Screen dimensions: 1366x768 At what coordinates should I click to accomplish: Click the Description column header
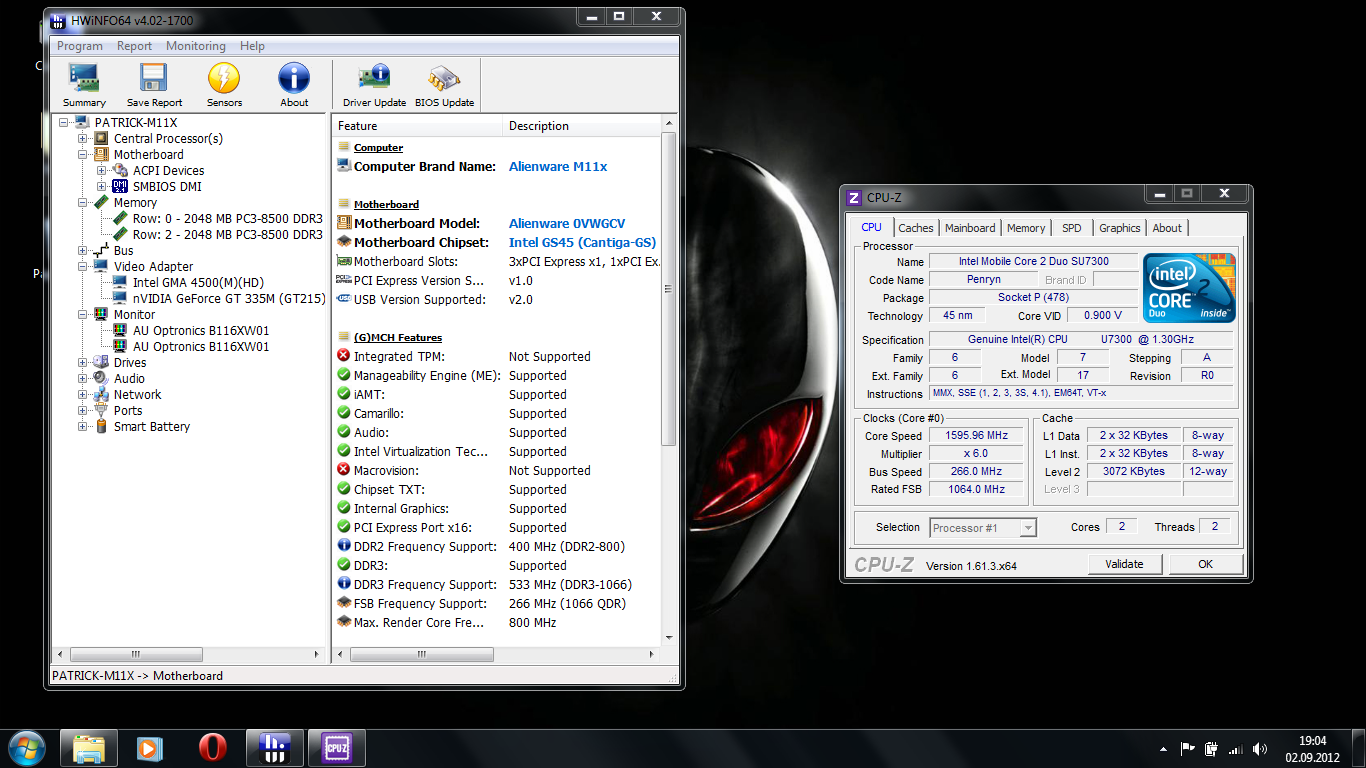(581, 126)
